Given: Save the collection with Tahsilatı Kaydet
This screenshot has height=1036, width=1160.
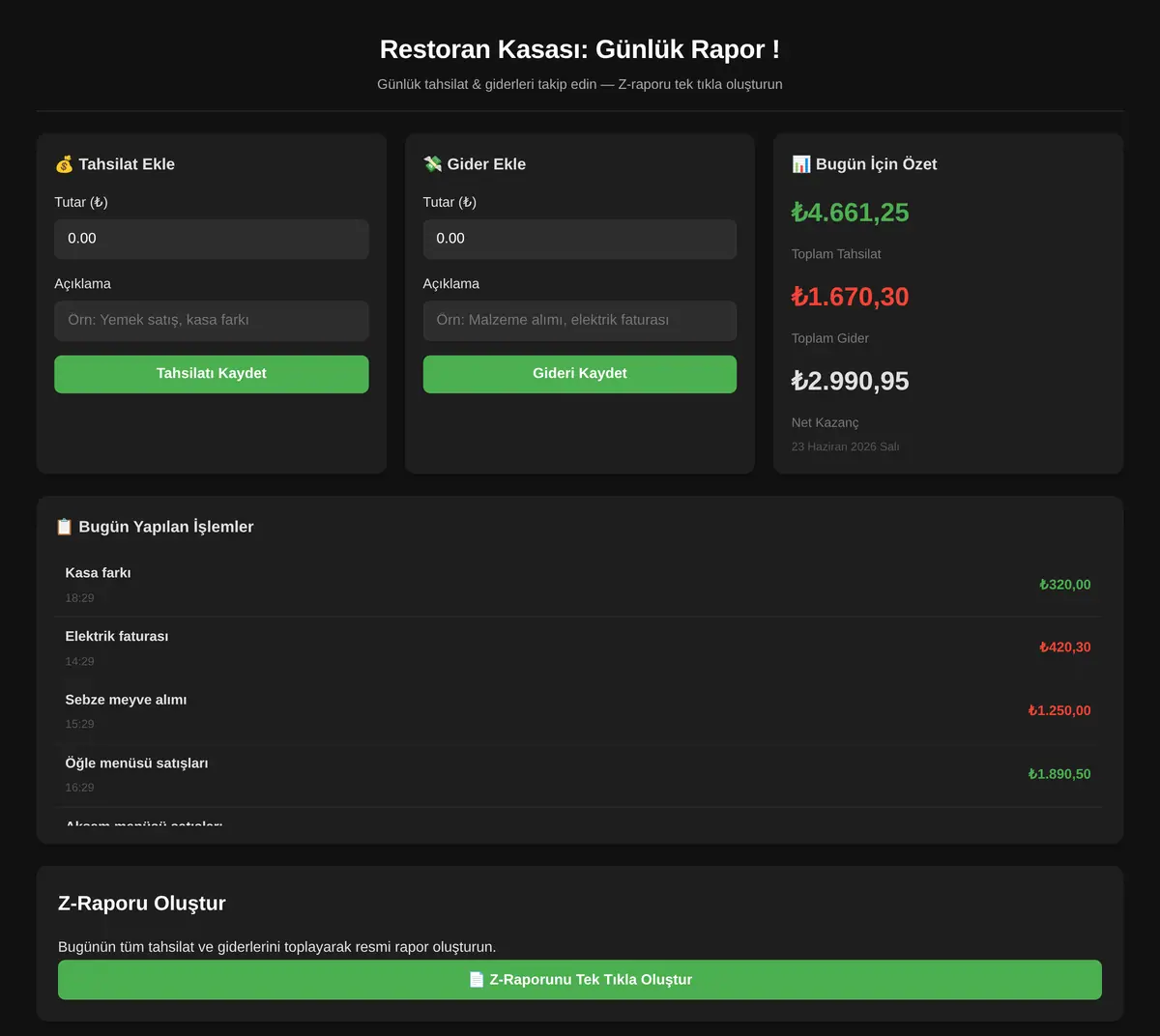Looking at the screenshot, I should click(x=212, y=374).
